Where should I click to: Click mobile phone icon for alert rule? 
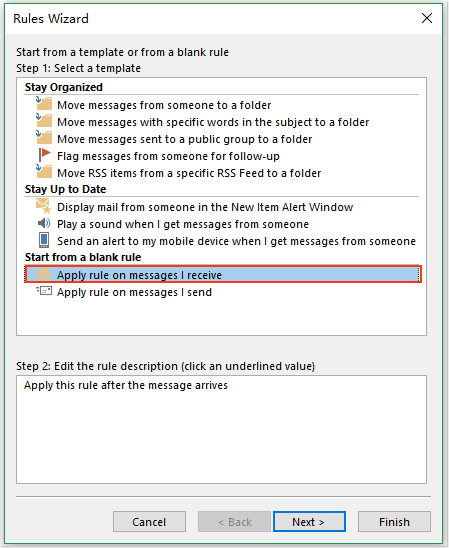pyautogui.click(x=44, y=240)
